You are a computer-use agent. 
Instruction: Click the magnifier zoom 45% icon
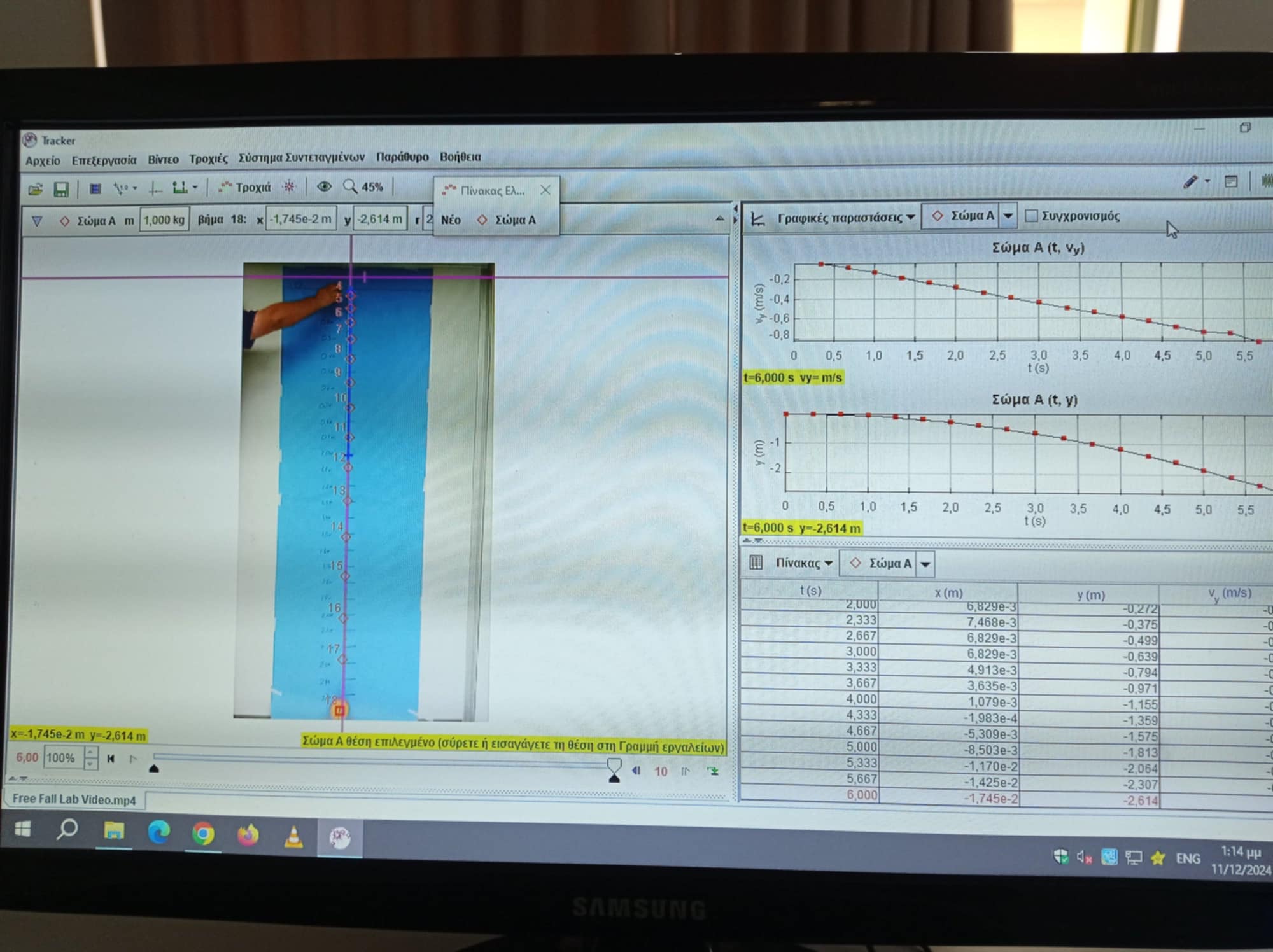pos(350,186)
